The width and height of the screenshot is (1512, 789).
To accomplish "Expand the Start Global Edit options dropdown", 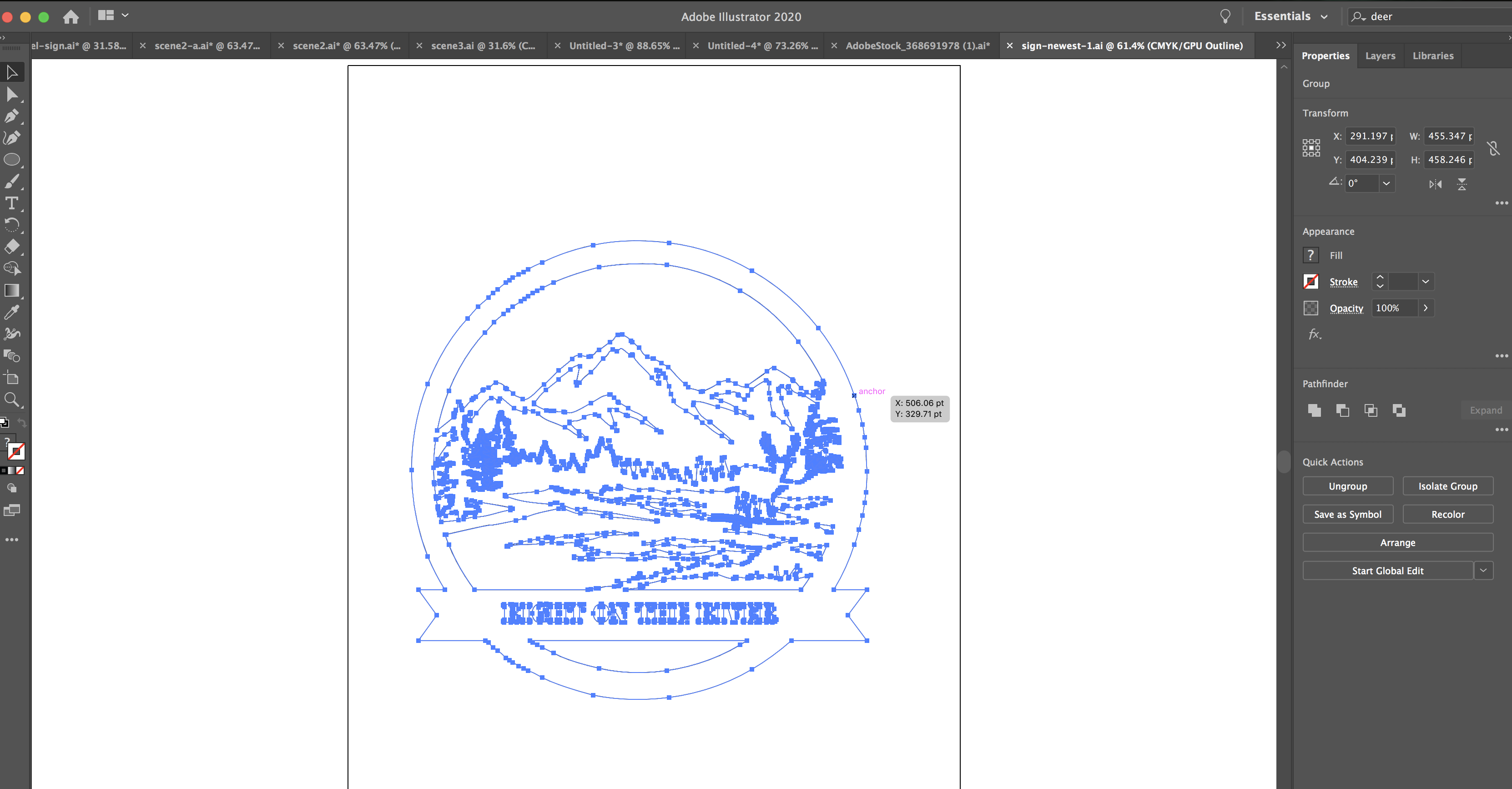I will pos(1484,570).
